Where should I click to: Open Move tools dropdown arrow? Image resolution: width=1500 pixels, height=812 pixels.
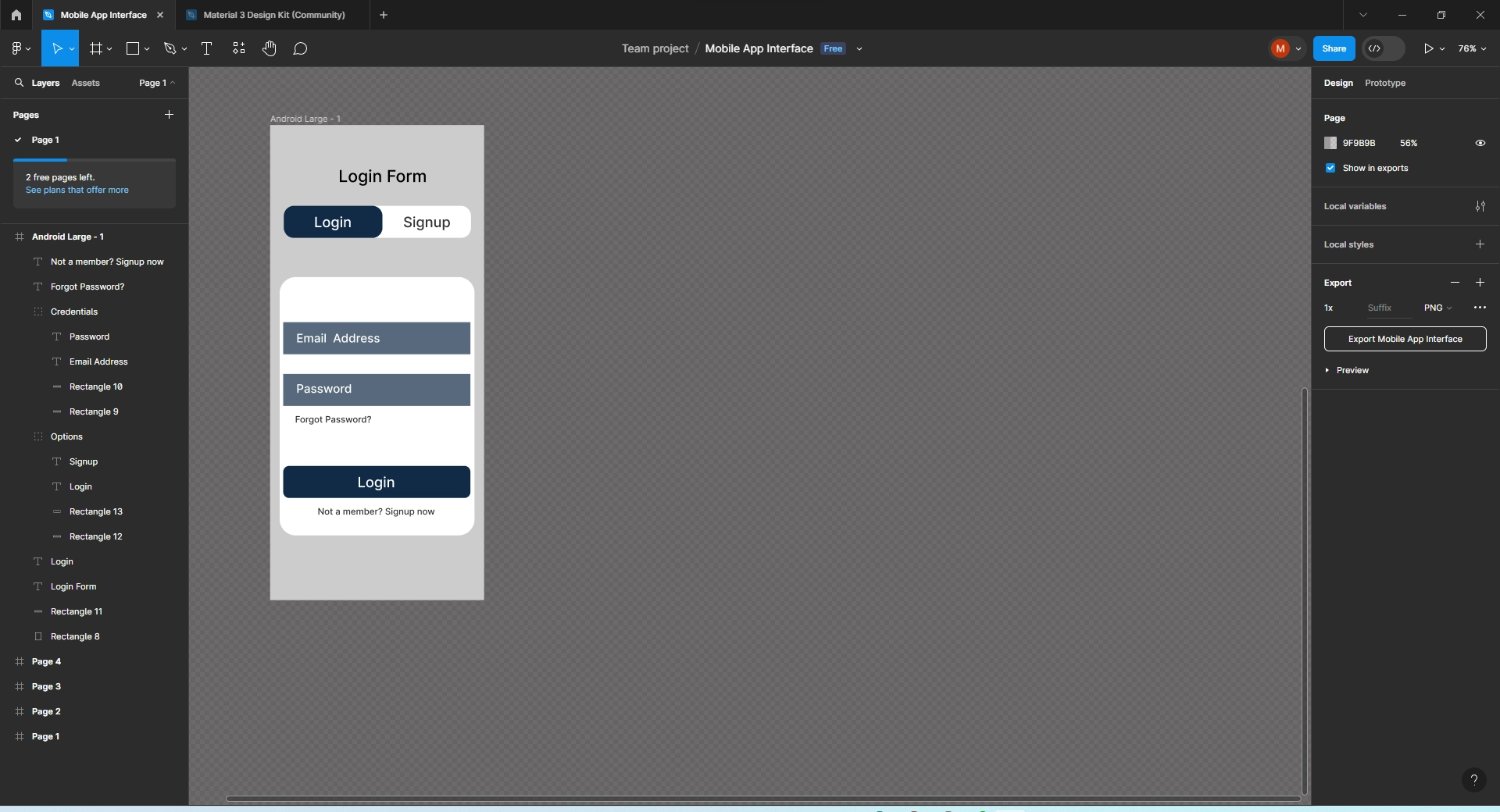pyautogui.click(x=72, y=48)
